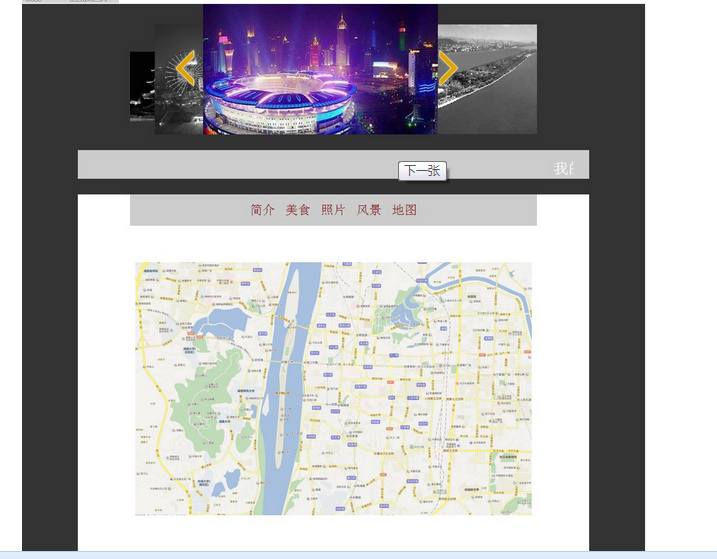
Task: Switch to the 风景 page
Action: click(369, 210)
